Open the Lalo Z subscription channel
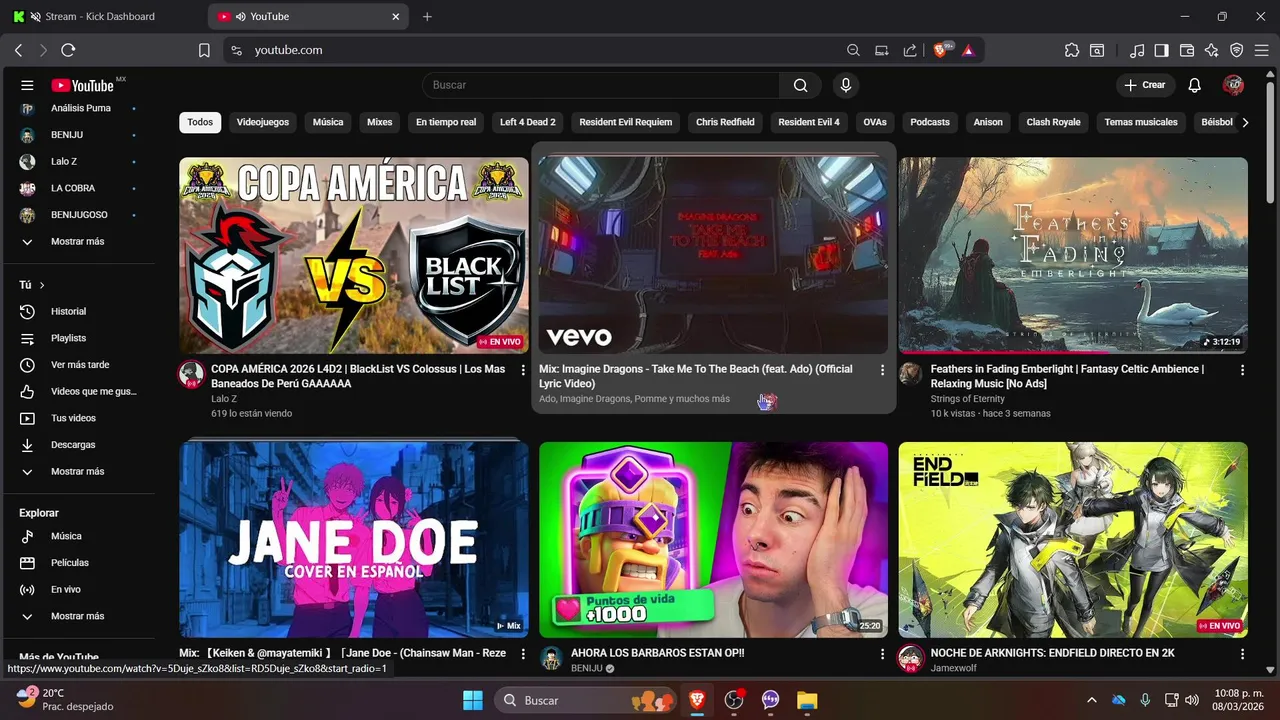Image resolution: width=1280 pixels, height=720 pixels. (x=79, y=162)
